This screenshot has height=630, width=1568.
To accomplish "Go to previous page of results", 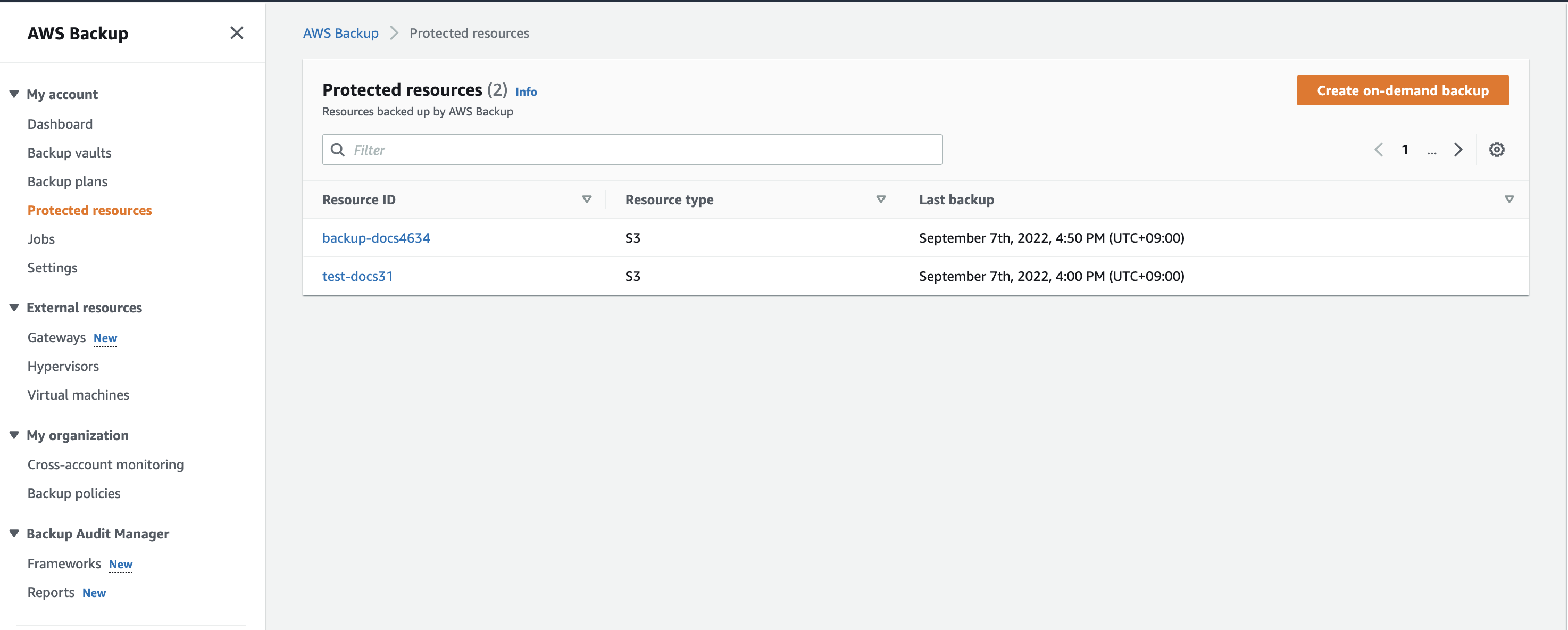I will 1379,150.
